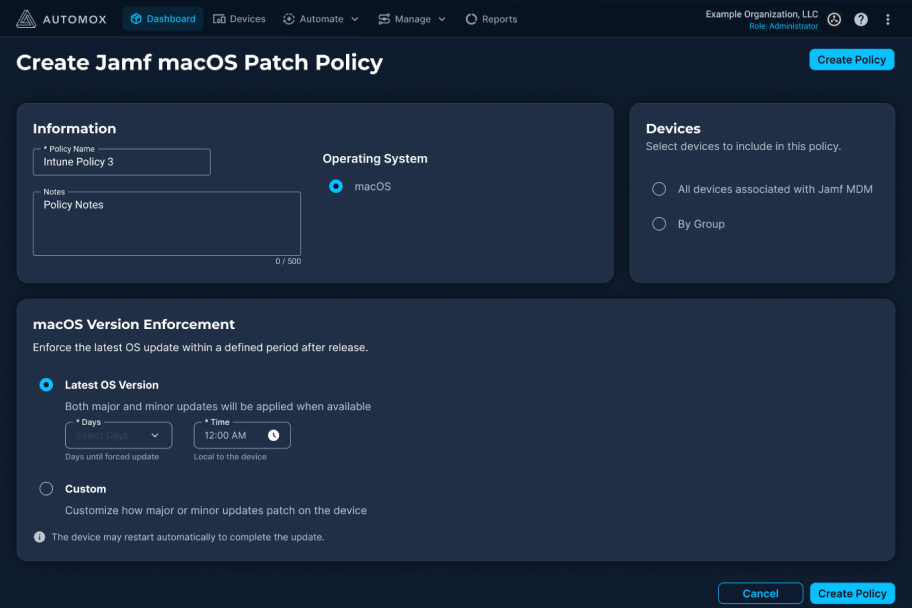Click the 'Local to the device' hint
The image size is (912, 608).
tap(230, 457)
